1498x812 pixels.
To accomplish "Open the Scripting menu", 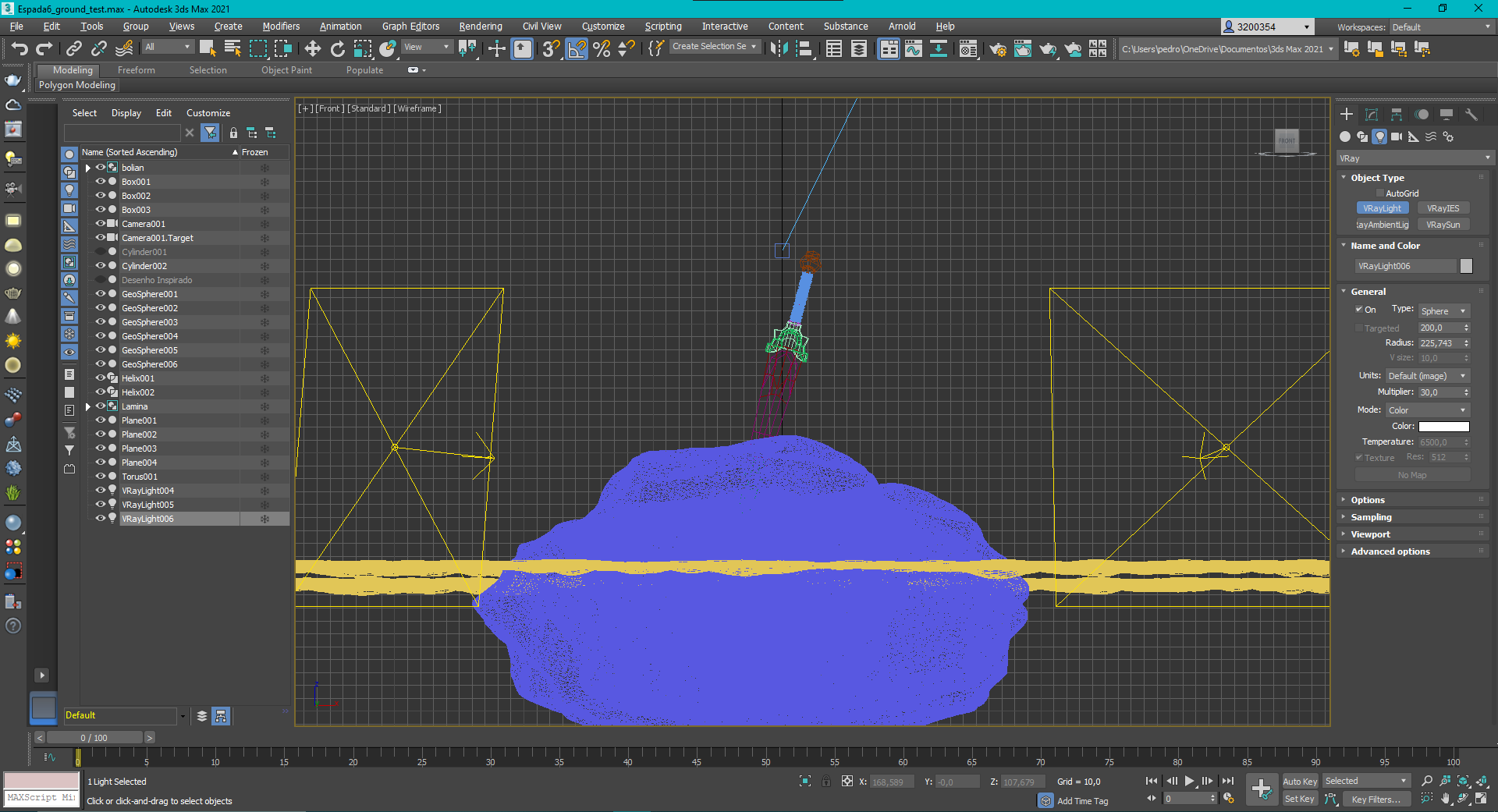I will tap(662, 27).
